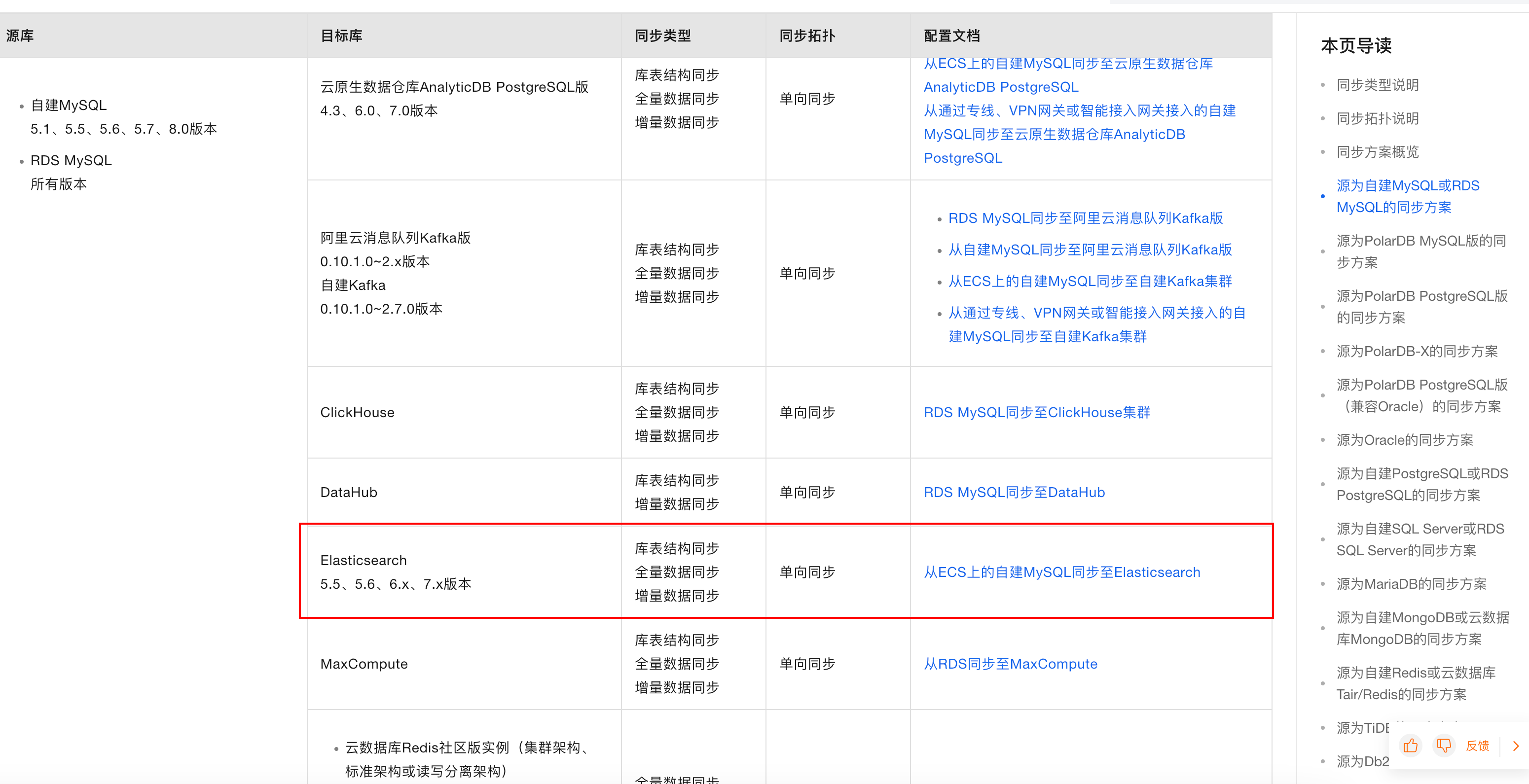Screen dimensions: 1529x784
Task: Click the RDS MySQL source entry
Action: 71,161
